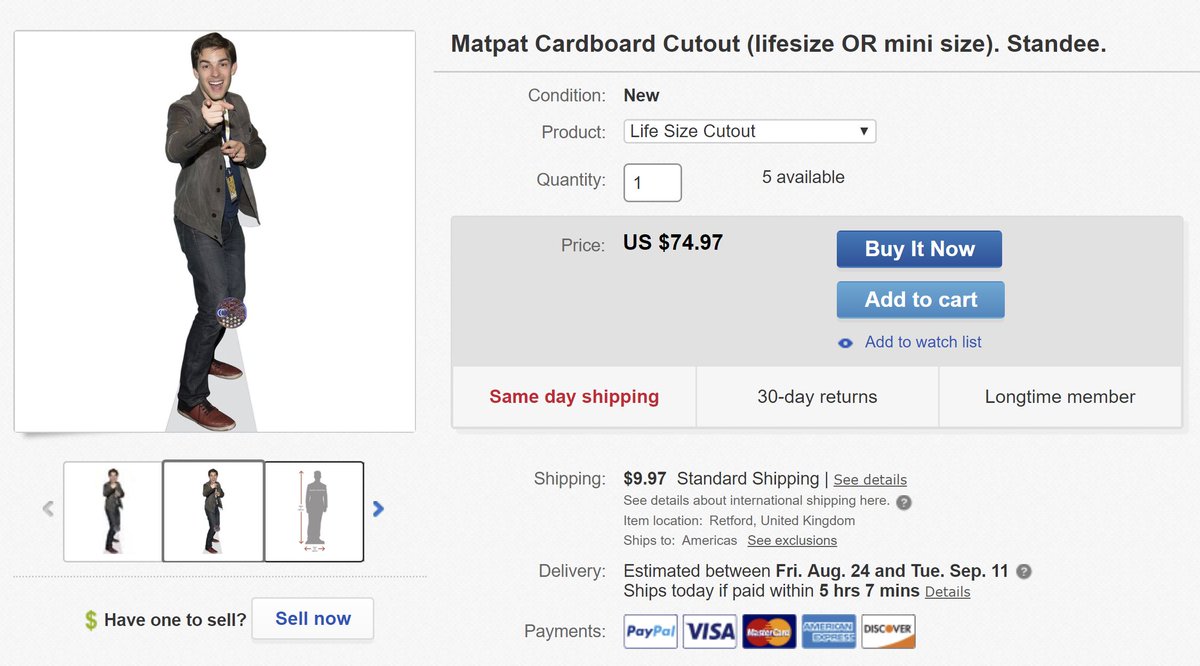Select the Same day shipping tab
Screen dimensions: 1200x666
(574, 397)
